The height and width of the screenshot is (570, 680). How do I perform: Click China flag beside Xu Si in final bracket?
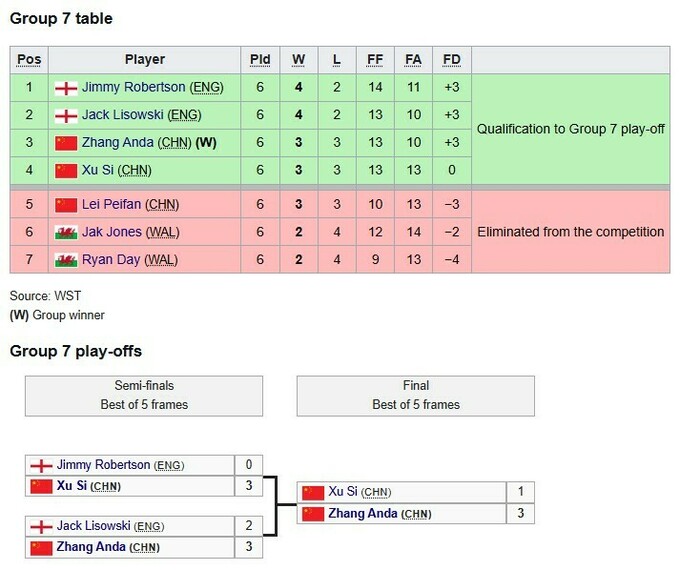313,492
